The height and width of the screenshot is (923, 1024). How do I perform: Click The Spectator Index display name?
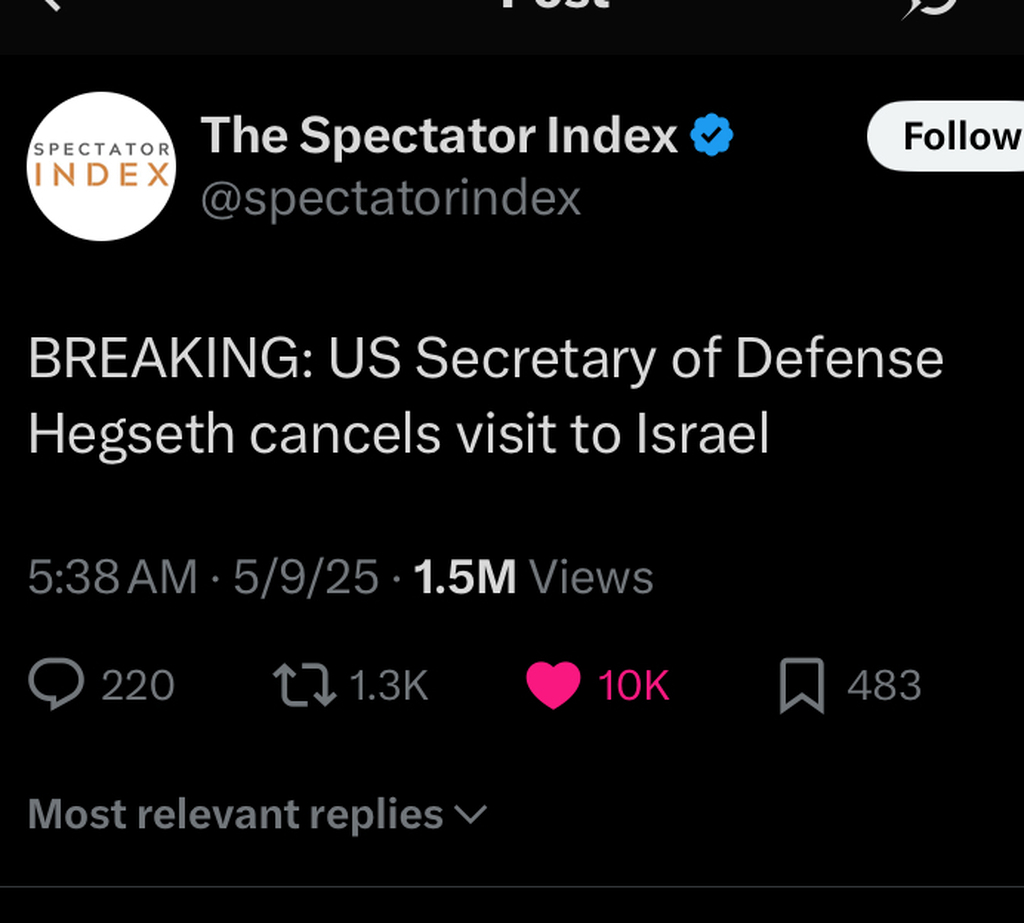[x=439, y=136]
